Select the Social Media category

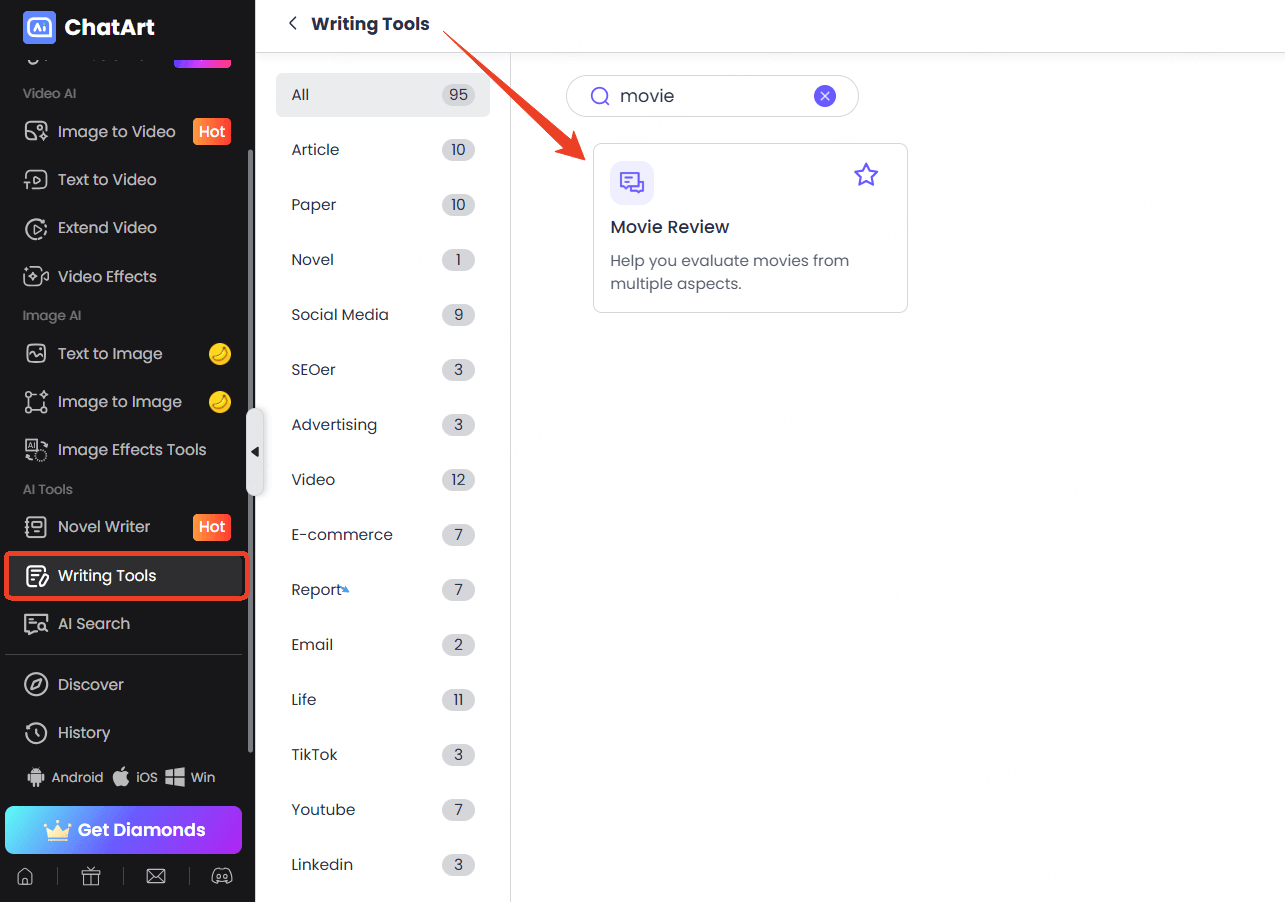point(340,315)
